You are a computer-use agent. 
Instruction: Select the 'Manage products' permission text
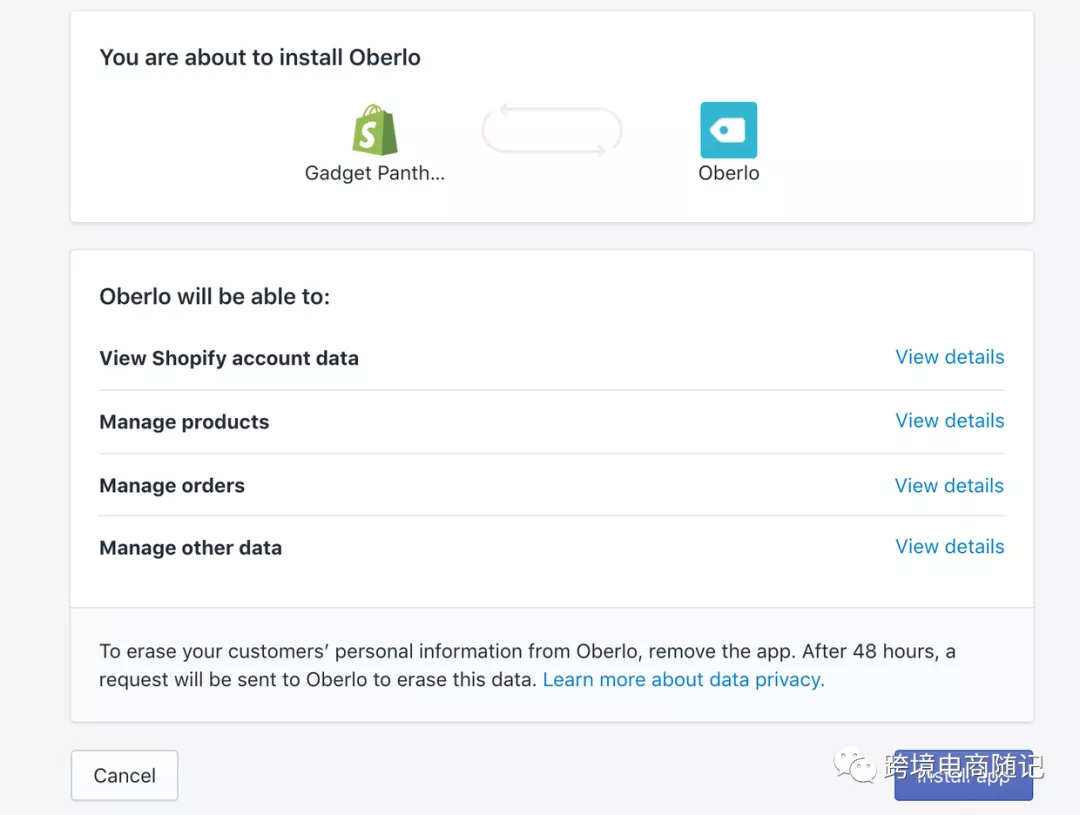click(x=184, y=422)
